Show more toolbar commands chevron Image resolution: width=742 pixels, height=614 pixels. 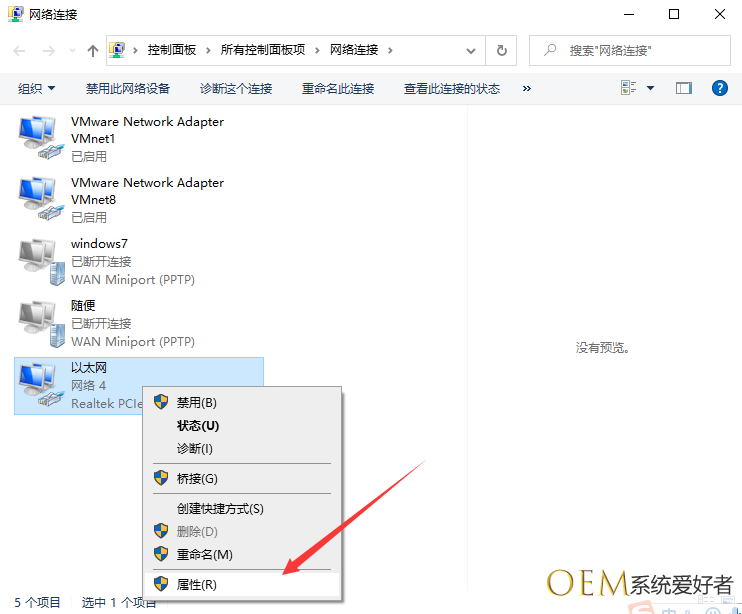[527, 88]
